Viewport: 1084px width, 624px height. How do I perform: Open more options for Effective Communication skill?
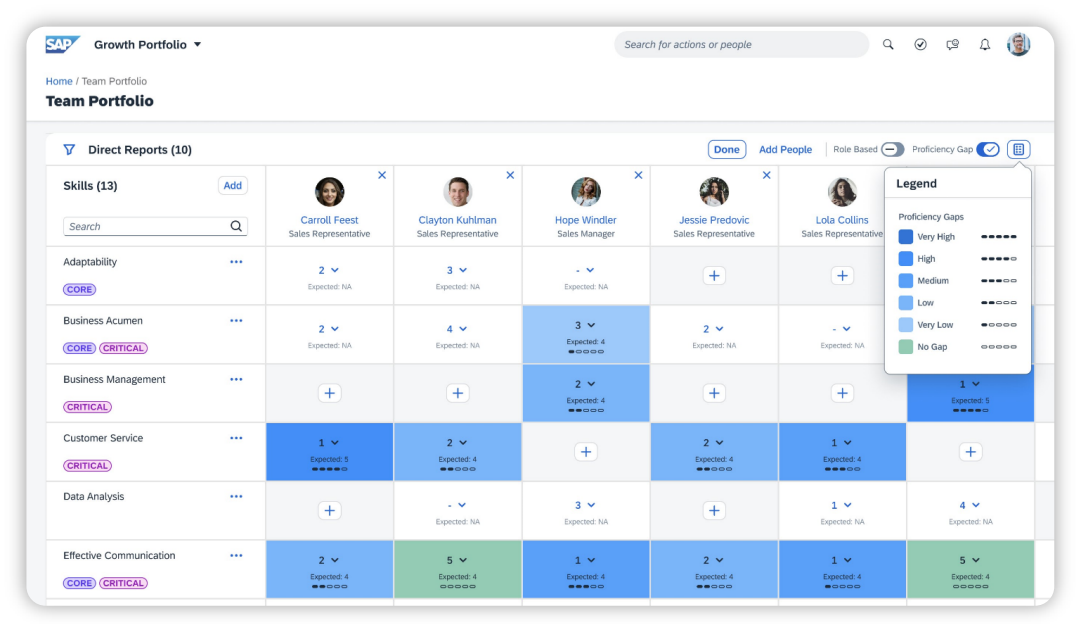pyautogui.click(x=236, y=556)
